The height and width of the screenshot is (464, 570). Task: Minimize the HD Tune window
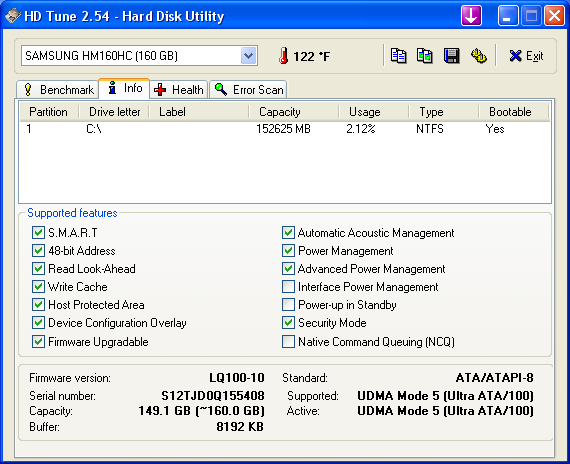point(507,16)
